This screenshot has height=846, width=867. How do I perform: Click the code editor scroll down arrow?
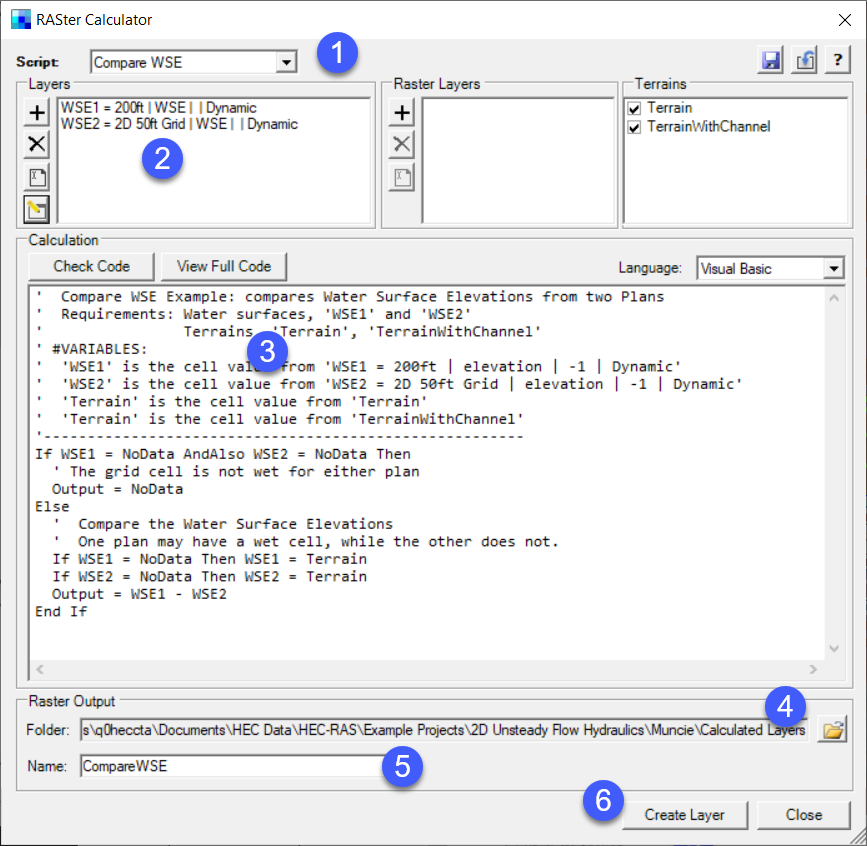[834, 648]
